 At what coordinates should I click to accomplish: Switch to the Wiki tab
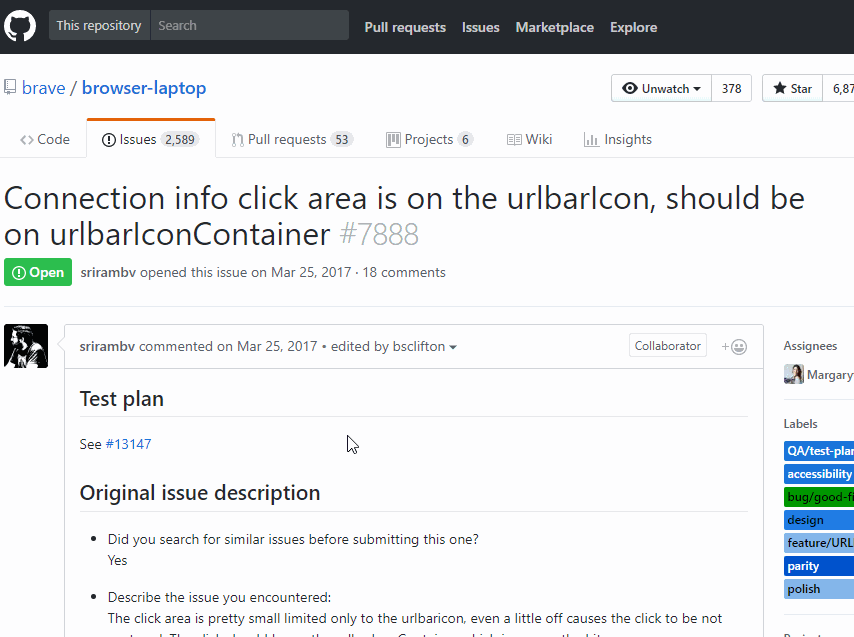point(529,140)
